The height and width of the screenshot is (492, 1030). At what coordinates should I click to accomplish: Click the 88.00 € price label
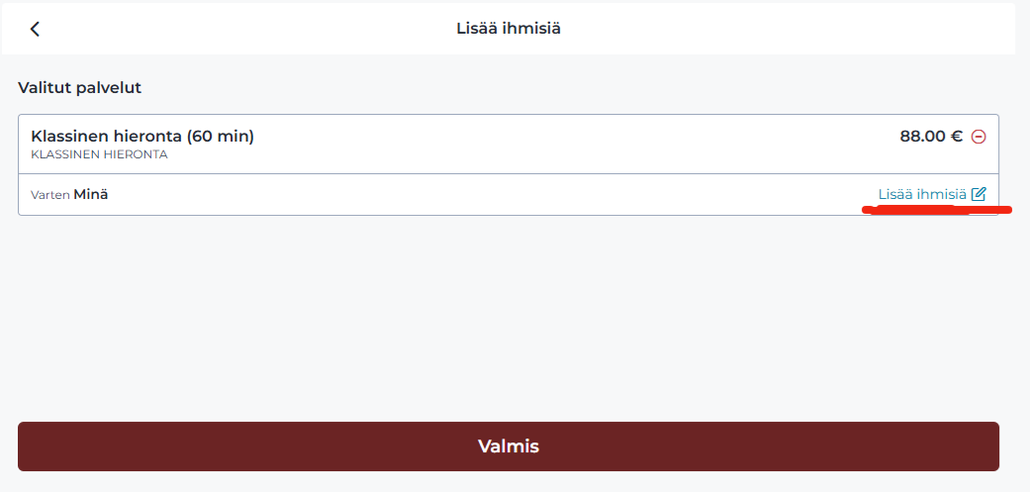[x=931, y=137]
